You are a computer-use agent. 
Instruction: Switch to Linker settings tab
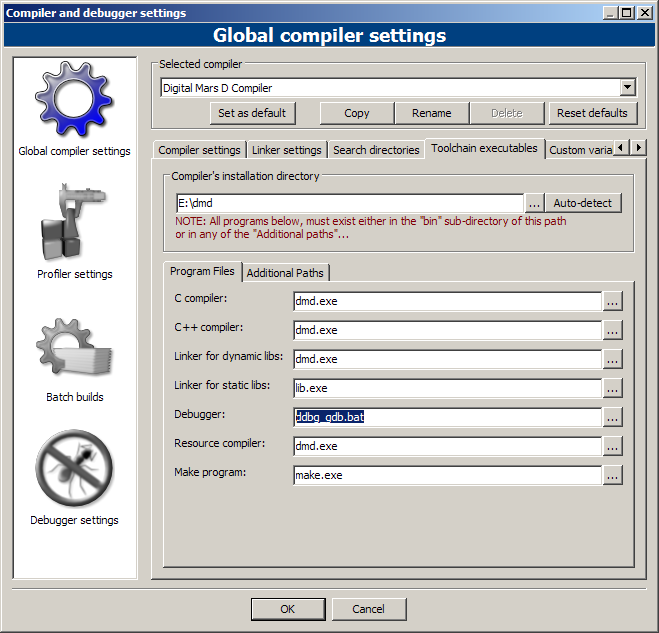pyautogui.click(x=287, y=150)
